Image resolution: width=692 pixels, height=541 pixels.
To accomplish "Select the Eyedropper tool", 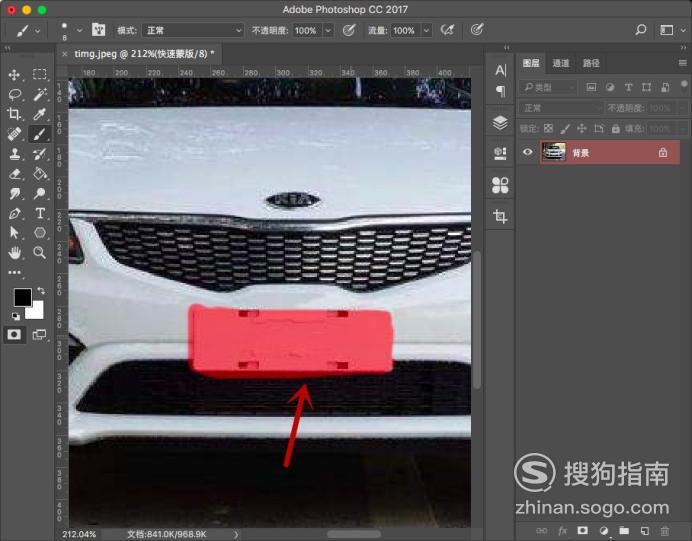I will [x=40, y=114].
